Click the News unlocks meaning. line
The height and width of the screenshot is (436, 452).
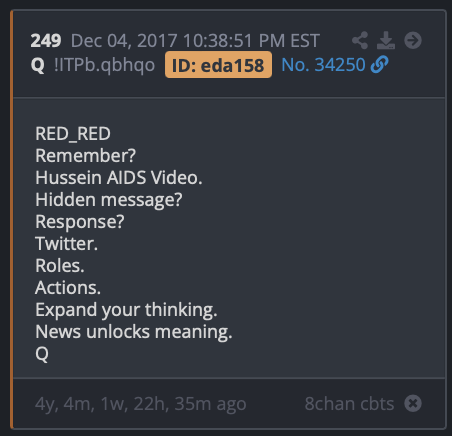pyautogui.click(x=134, y=332)
